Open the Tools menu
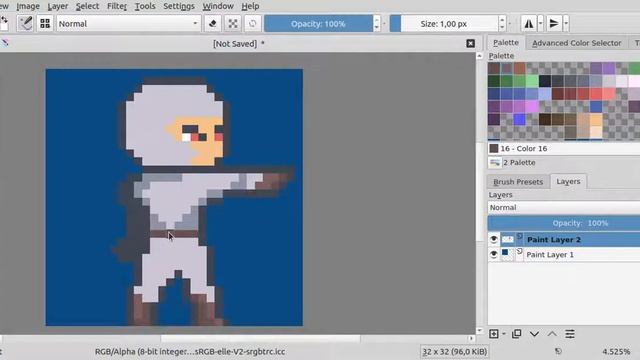 145,6
